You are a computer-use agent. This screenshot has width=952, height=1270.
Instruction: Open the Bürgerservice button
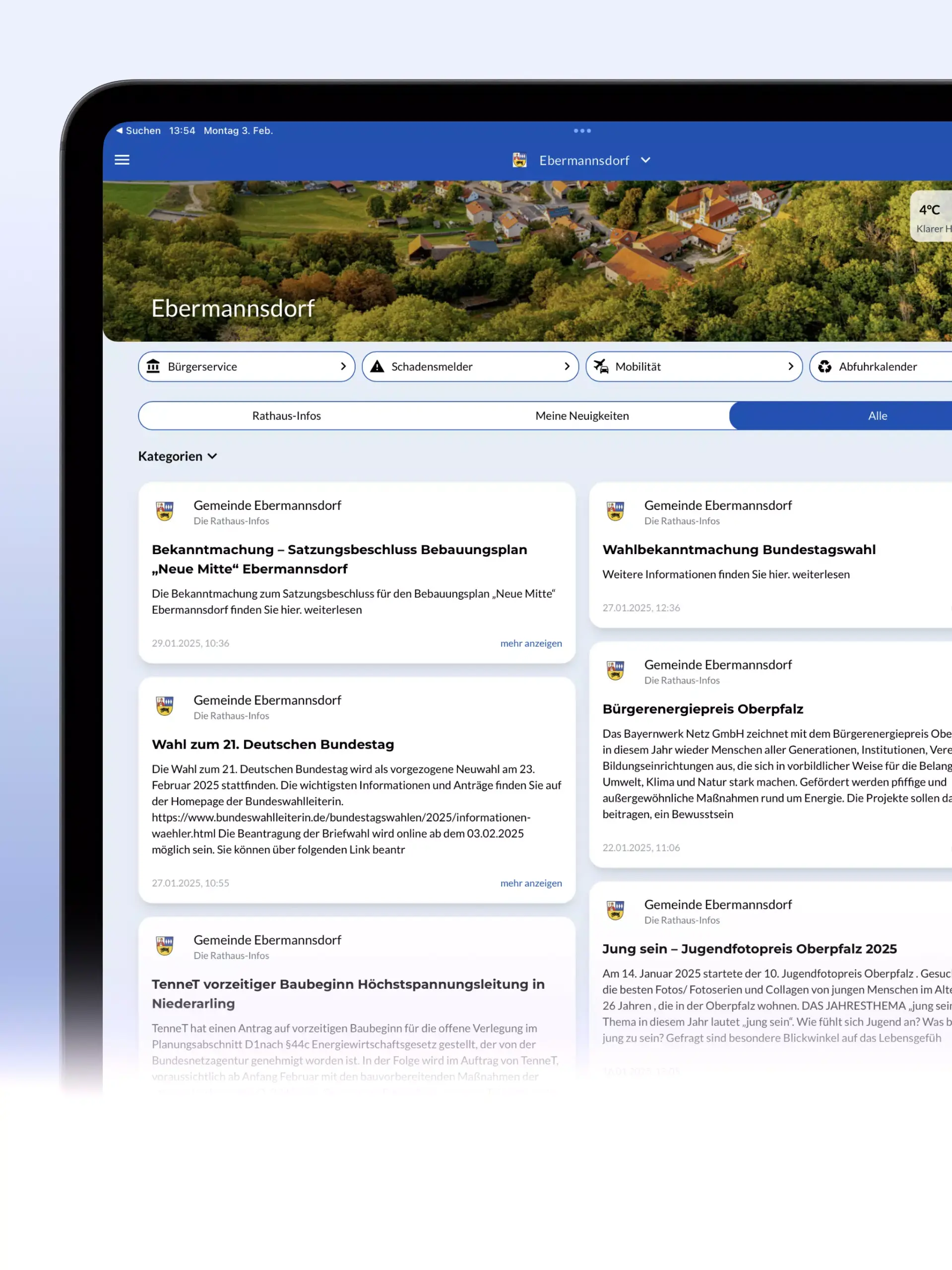[247, 366]
